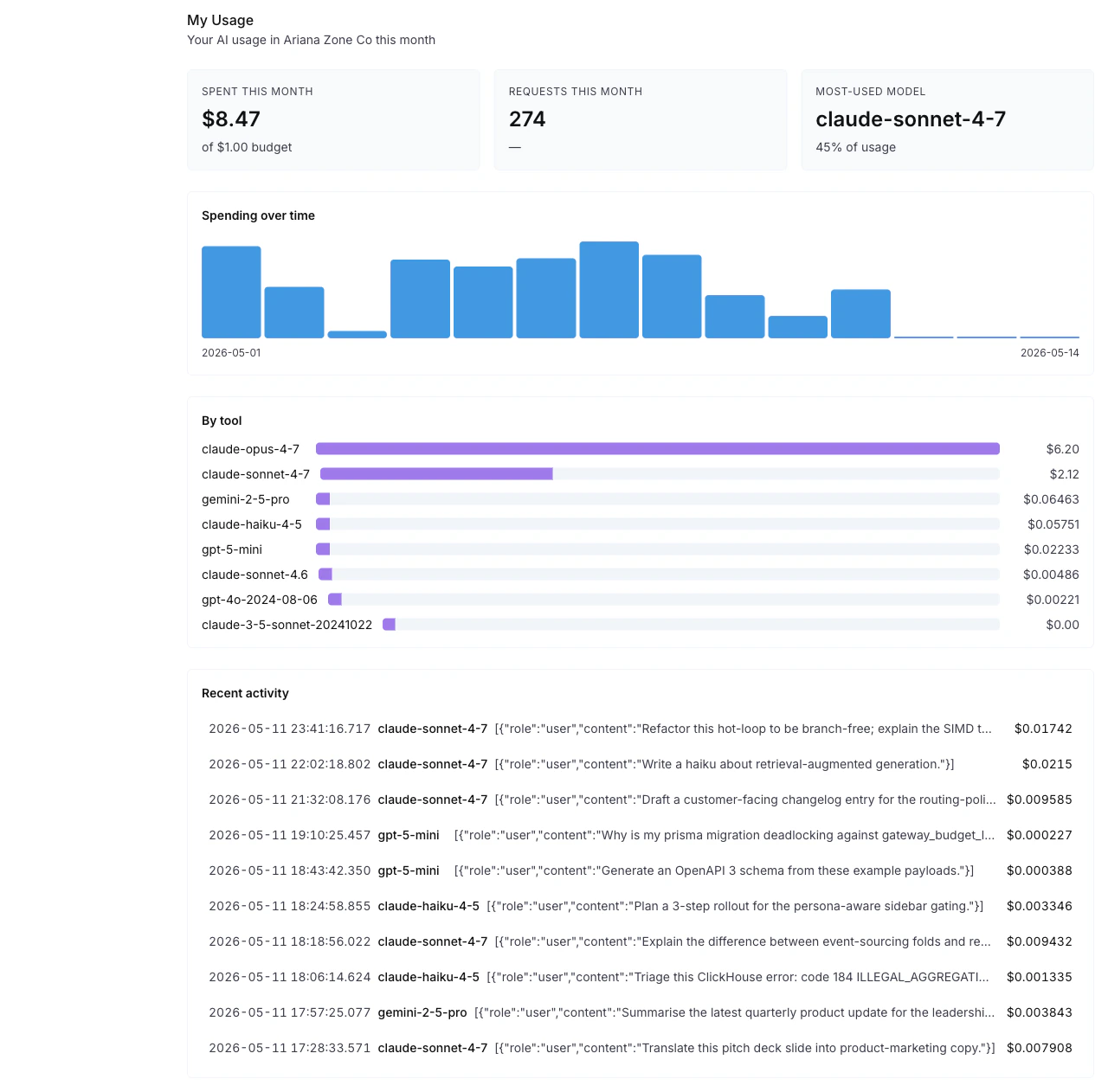Open the "Plan a 3-step rollout" request content
This screenshot has height=1092, width=1108.
tap(735, 906)
